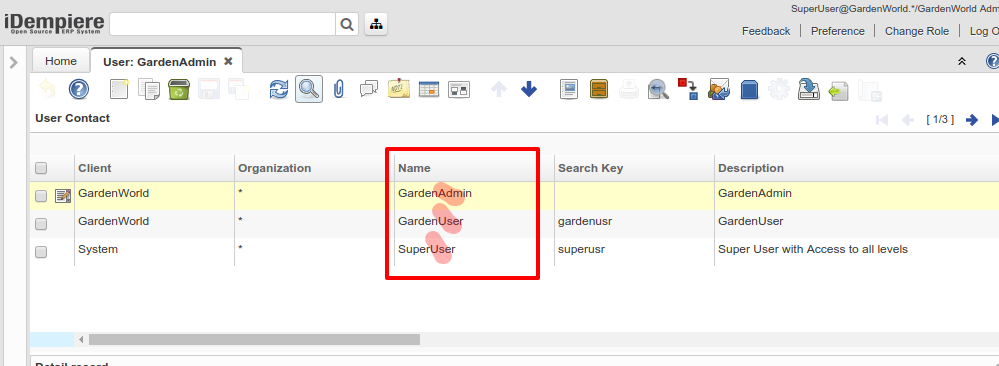This screenshot has height=366, width=999.
Task: Check the GardenUser row checkbox
Action: [x=41, y=224]
